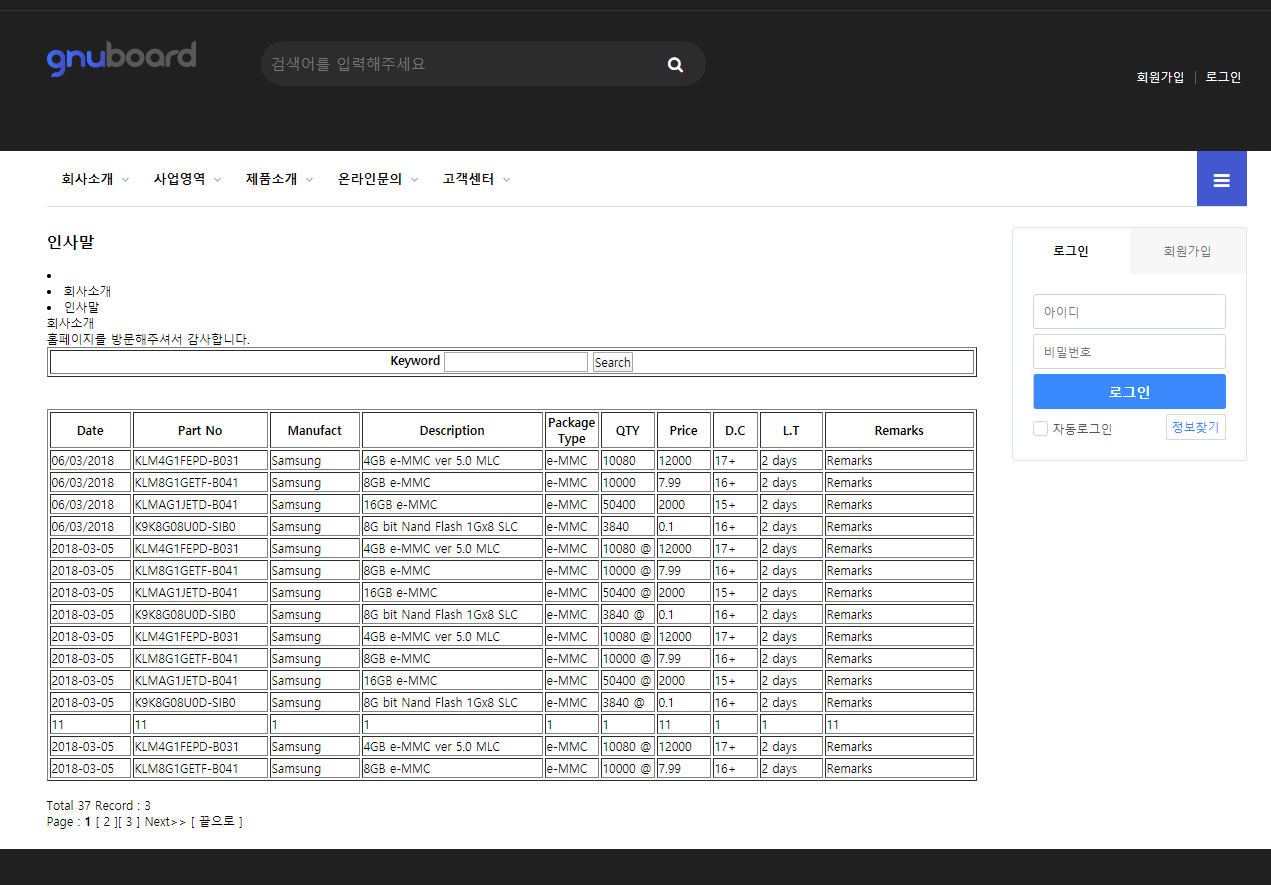
Task: Click the 정보찾기 button
Action: (x=1195, y=427)
